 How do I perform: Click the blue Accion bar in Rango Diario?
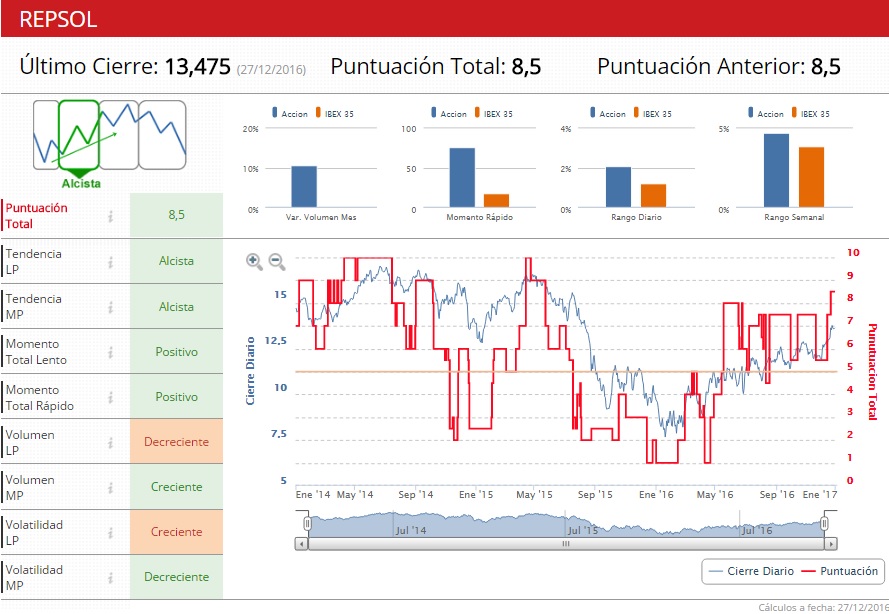619,187
